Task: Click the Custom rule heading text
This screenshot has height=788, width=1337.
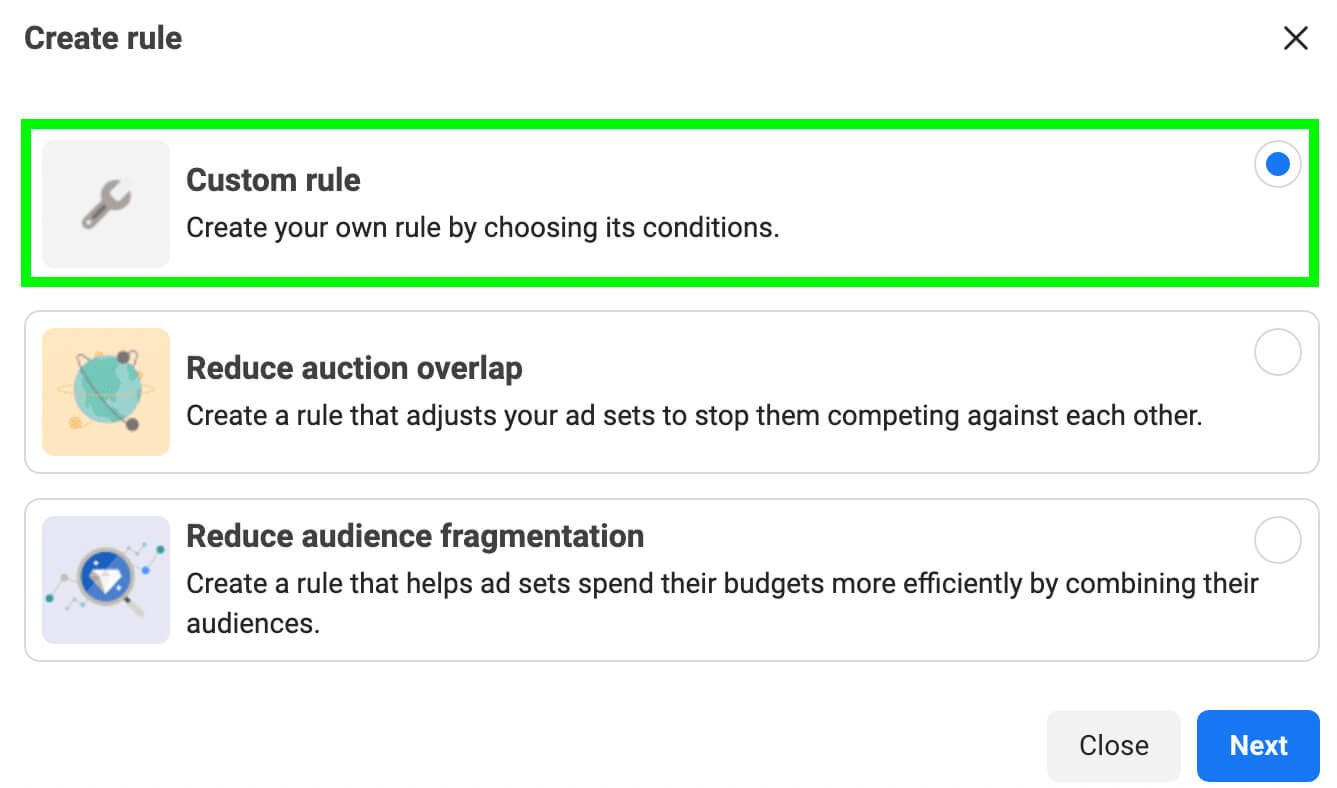Action: pos(272,180)
